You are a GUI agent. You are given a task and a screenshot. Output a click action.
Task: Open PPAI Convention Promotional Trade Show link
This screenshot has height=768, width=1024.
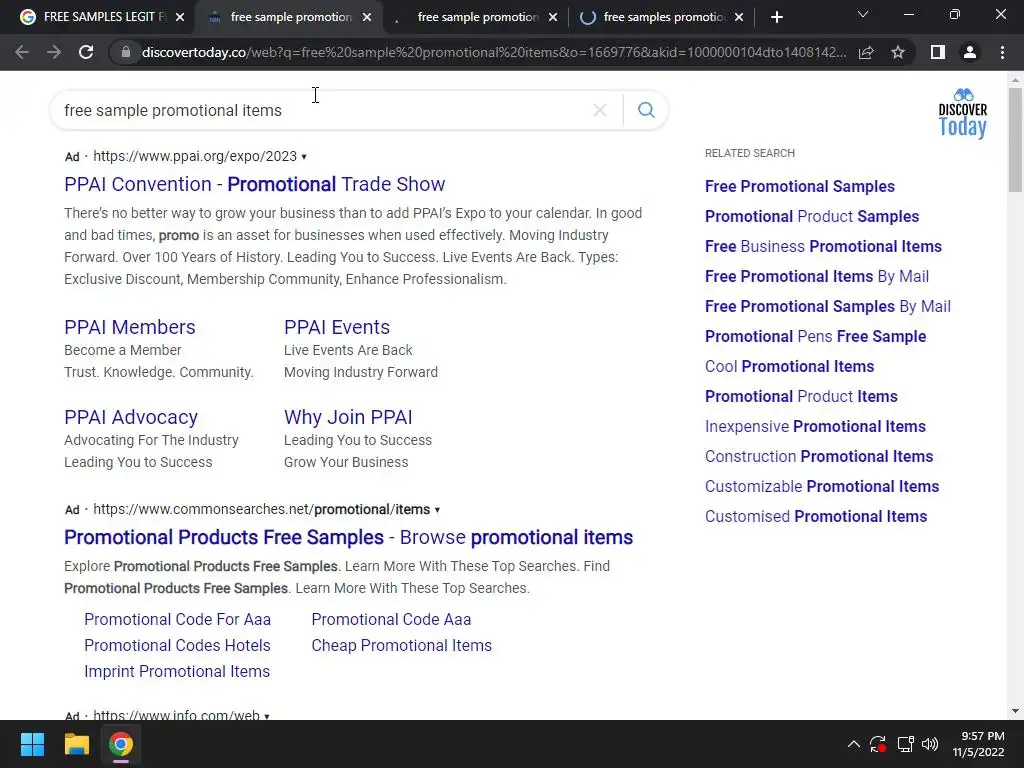click(255, 184)
